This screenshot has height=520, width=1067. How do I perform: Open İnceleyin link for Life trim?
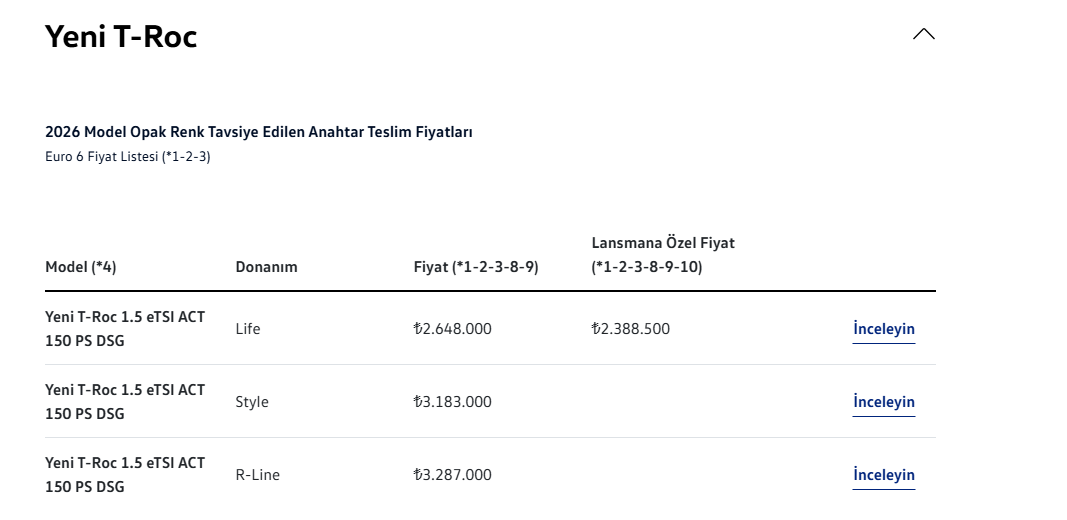tap(883, 329)
